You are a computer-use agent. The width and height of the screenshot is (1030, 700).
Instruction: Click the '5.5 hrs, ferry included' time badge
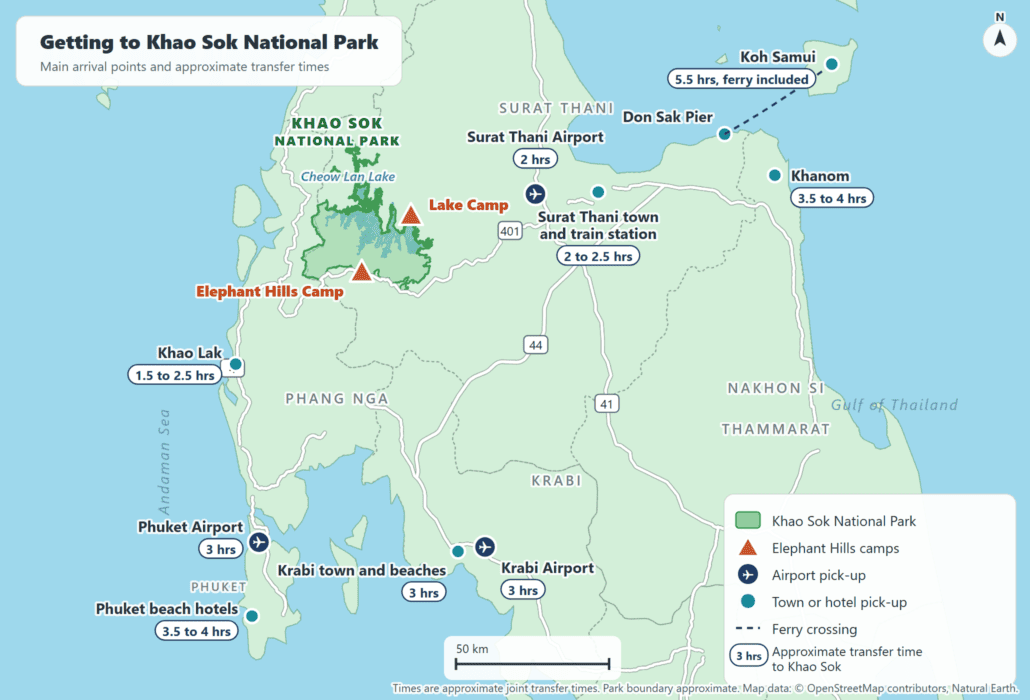[x=742, y=79]
